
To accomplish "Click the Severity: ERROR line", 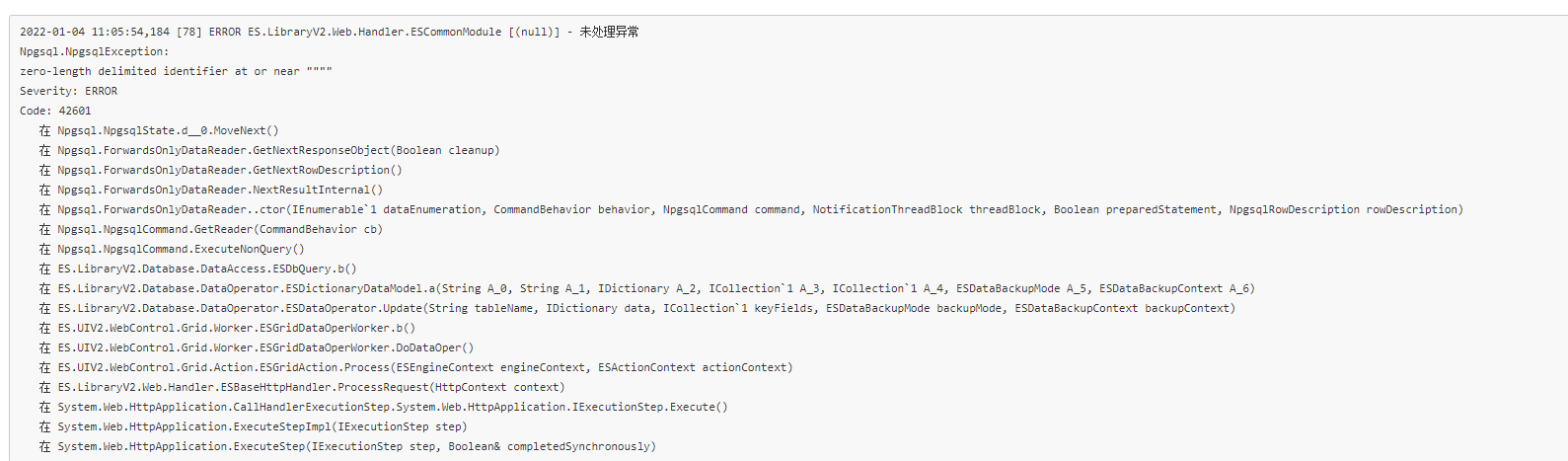I will tap(68, 91).
